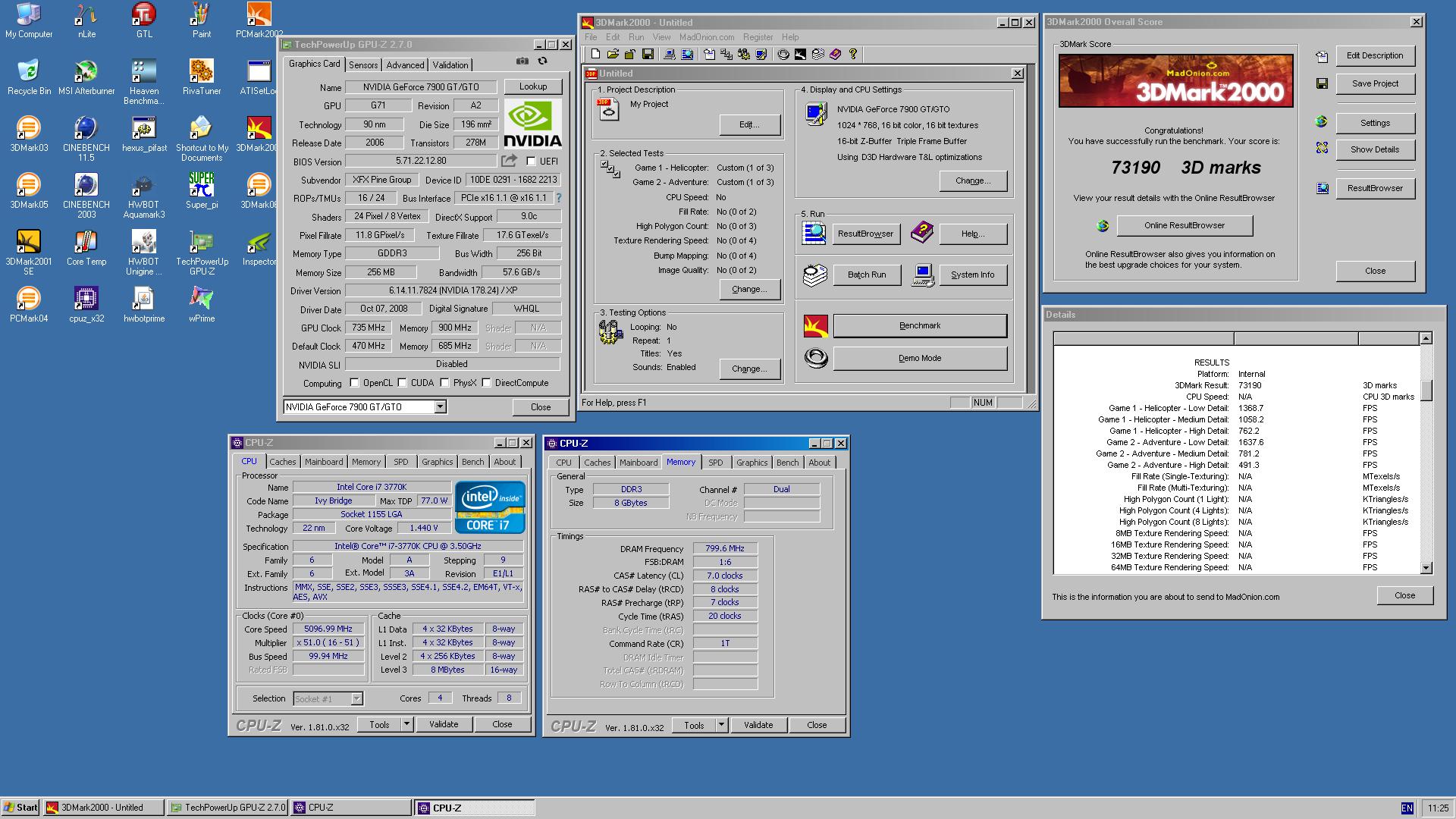This screenshot has height=819, width=1456.
Task: Open Core Temp desktop icon
Action: (86, 247)
